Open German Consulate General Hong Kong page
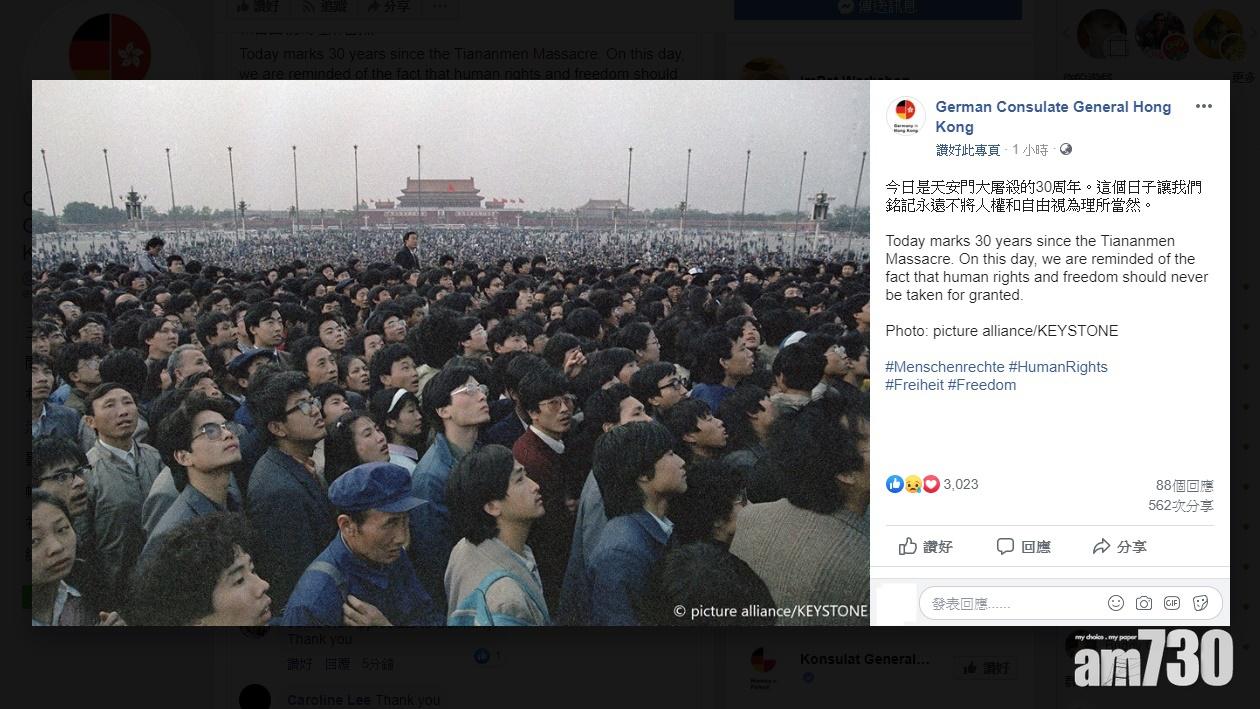 tap(1053, 117)
